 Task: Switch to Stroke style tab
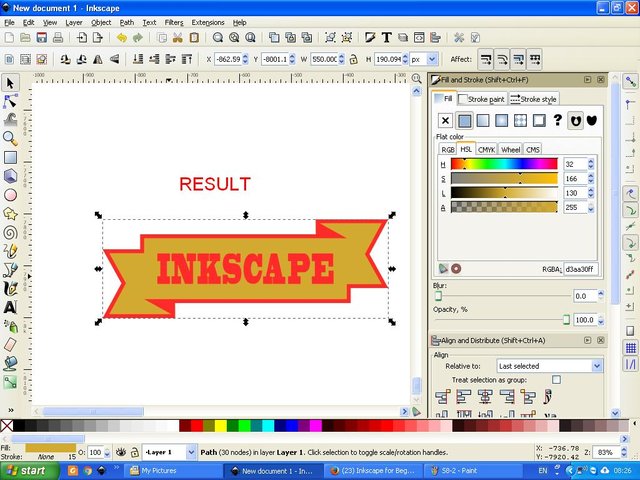point(533,99)
